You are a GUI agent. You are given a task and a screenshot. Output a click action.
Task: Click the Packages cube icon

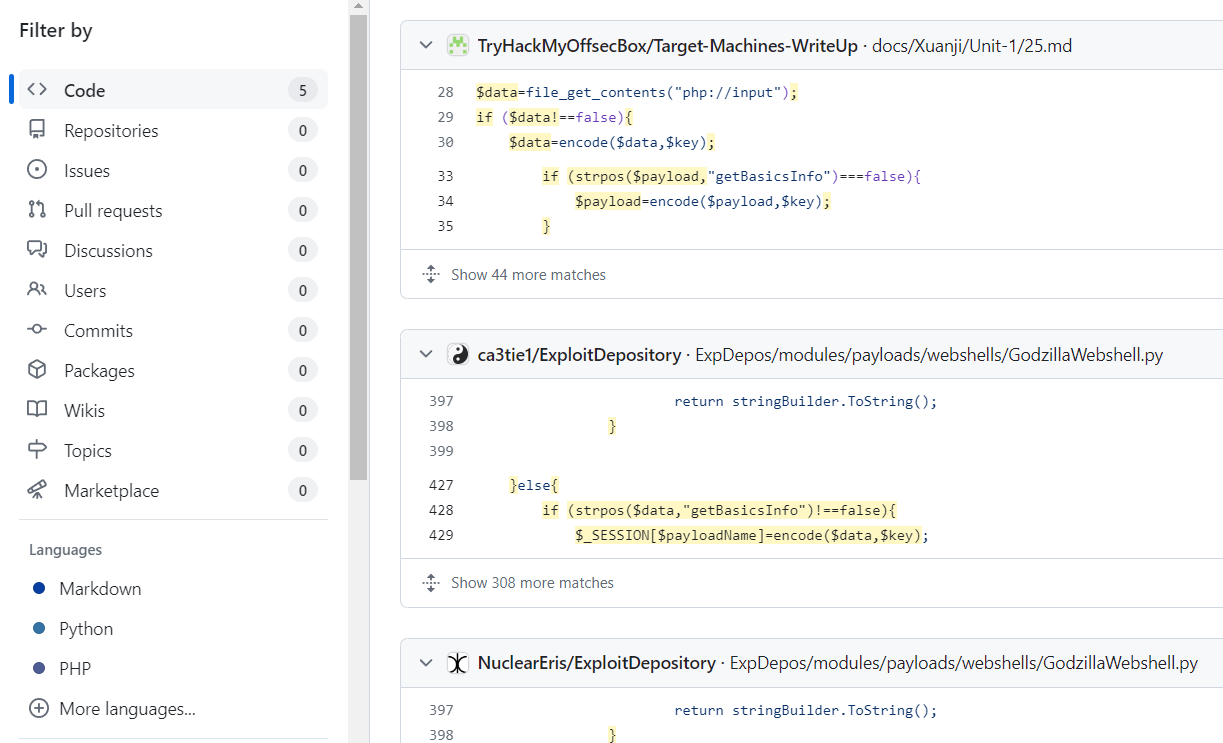37,370
